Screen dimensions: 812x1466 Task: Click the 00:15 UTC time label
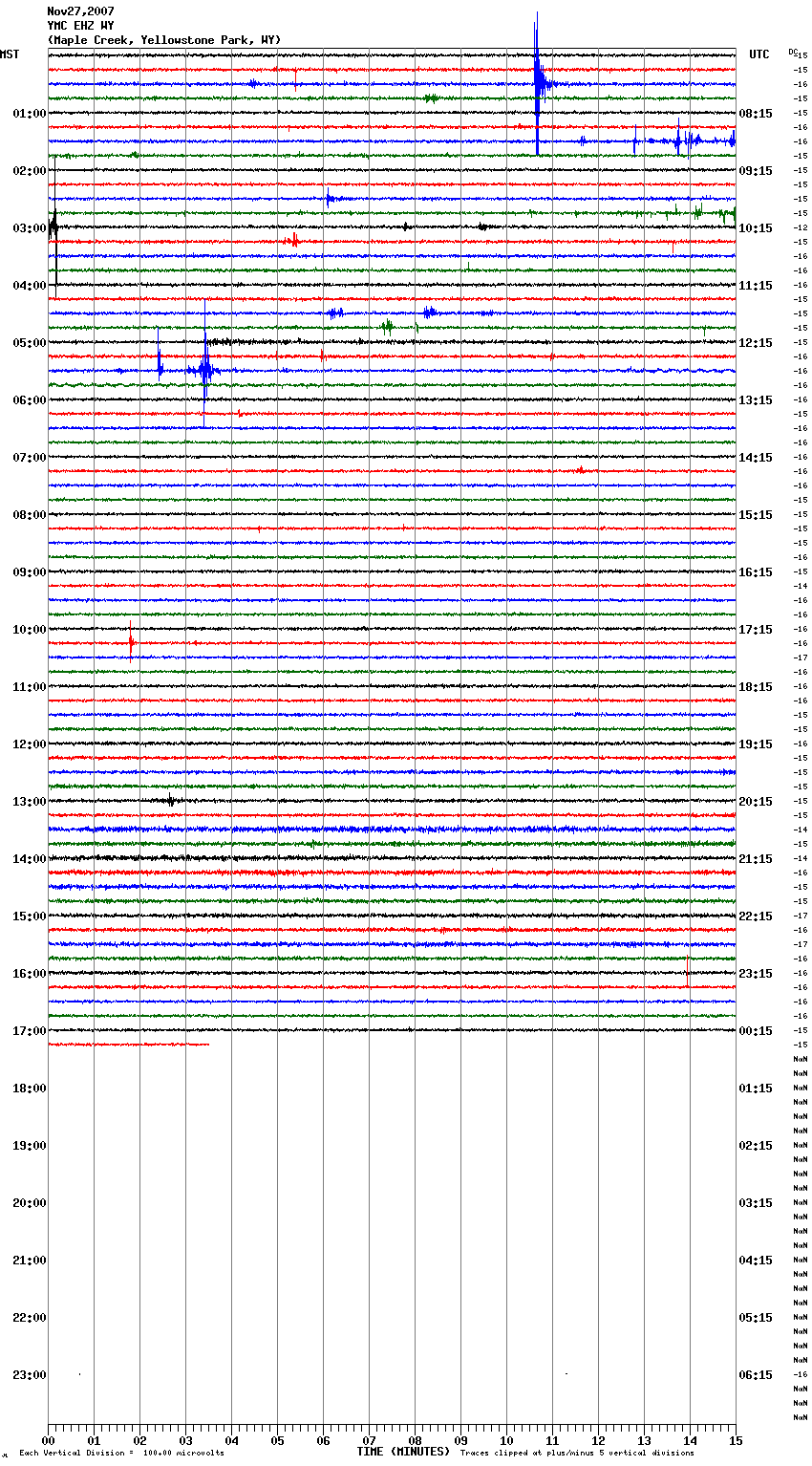(x=756, y=1031)
